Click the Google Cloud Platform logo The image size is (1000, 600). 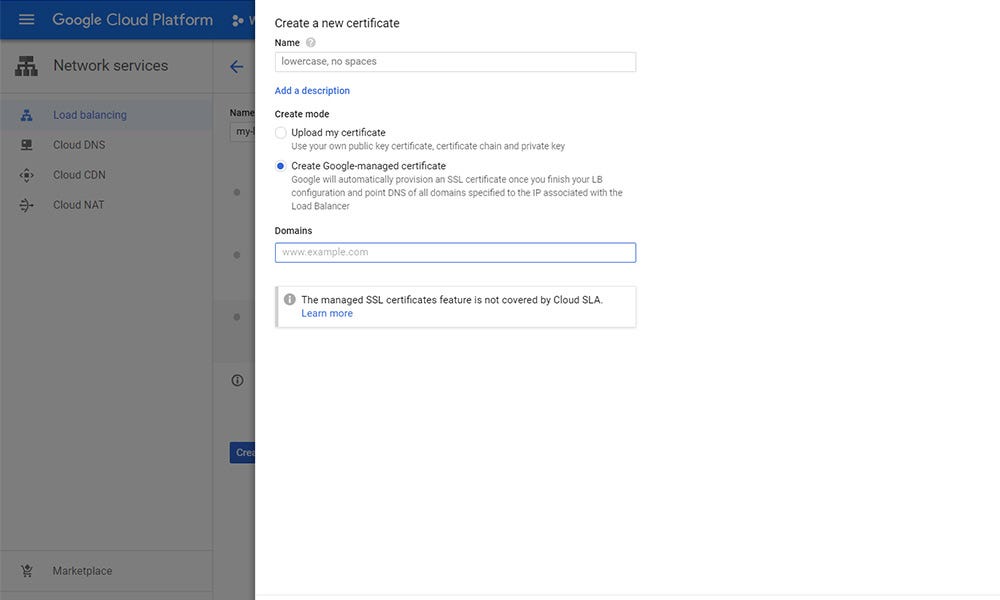coord(133,20)
